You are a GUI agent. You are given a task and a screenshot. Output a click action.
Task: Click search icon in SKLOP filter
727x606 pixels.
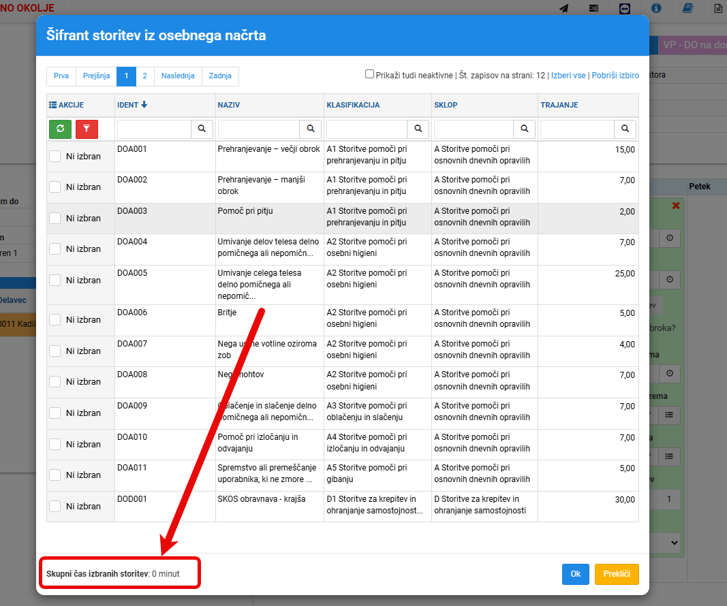pos(524,129)
